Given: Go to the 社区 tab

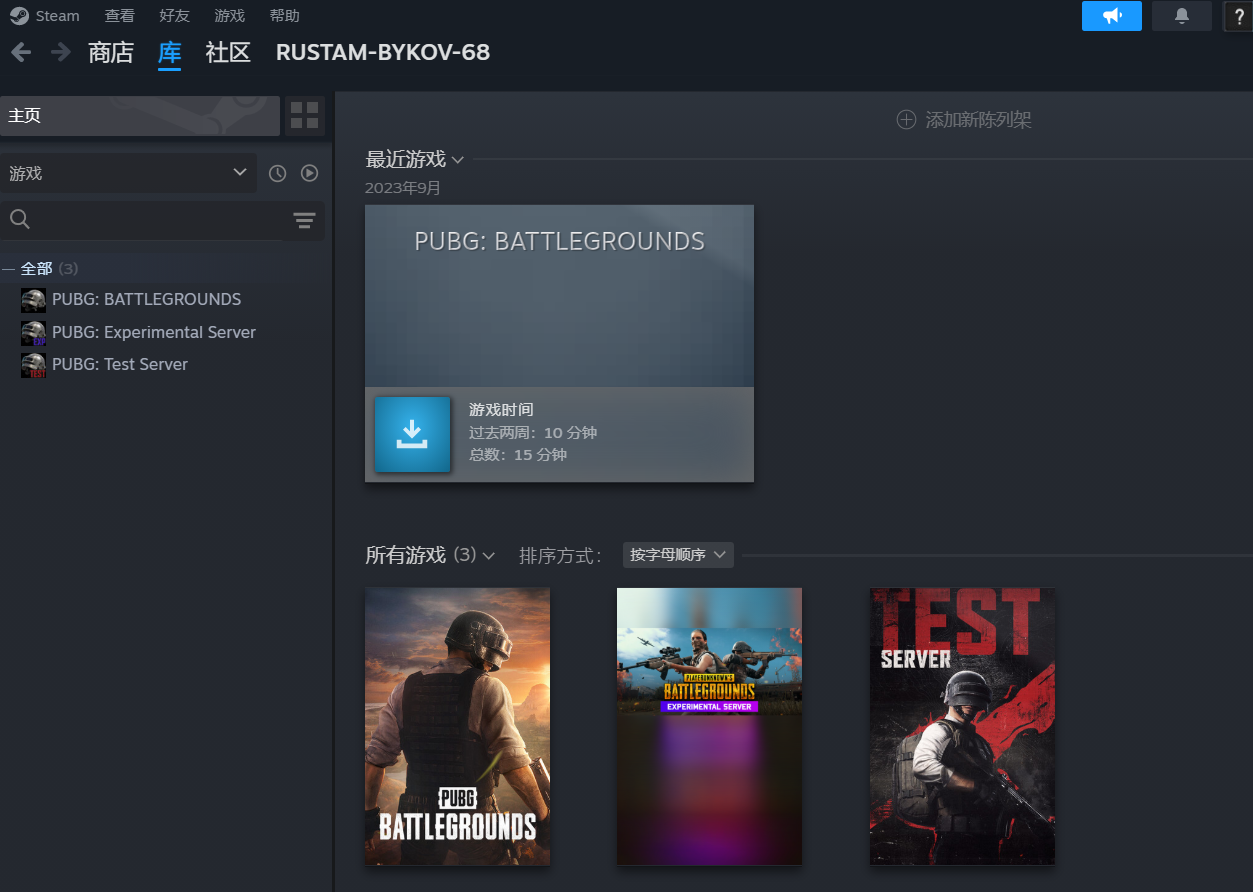Looking at the screenshot, I should 227,52.
